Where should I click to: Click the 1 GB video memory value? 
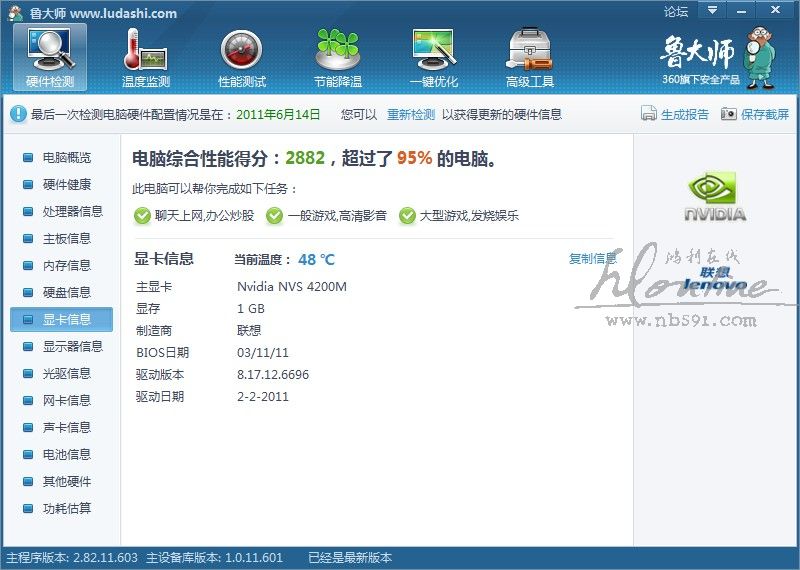(x=251, y=308)
